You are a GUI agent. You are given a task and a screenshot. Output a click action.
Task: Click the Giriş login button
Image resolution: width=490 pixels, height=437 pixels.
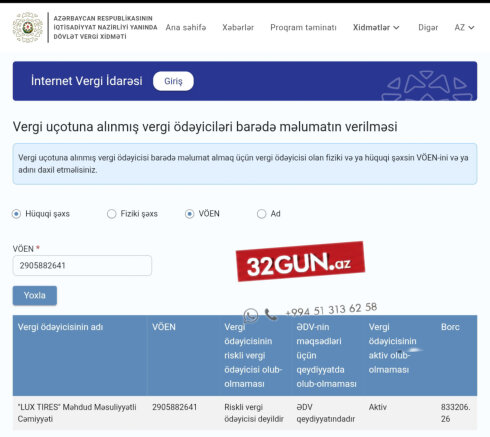coord(173,81)
